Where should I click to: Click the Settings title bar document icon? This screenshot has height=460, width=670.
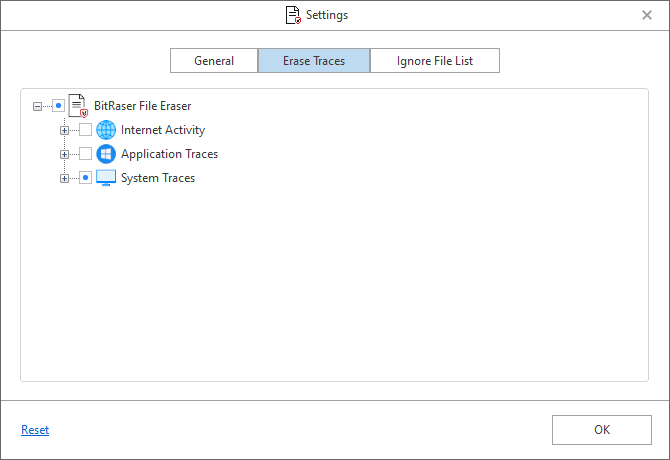pyautogui.click(x=293, y=15)
